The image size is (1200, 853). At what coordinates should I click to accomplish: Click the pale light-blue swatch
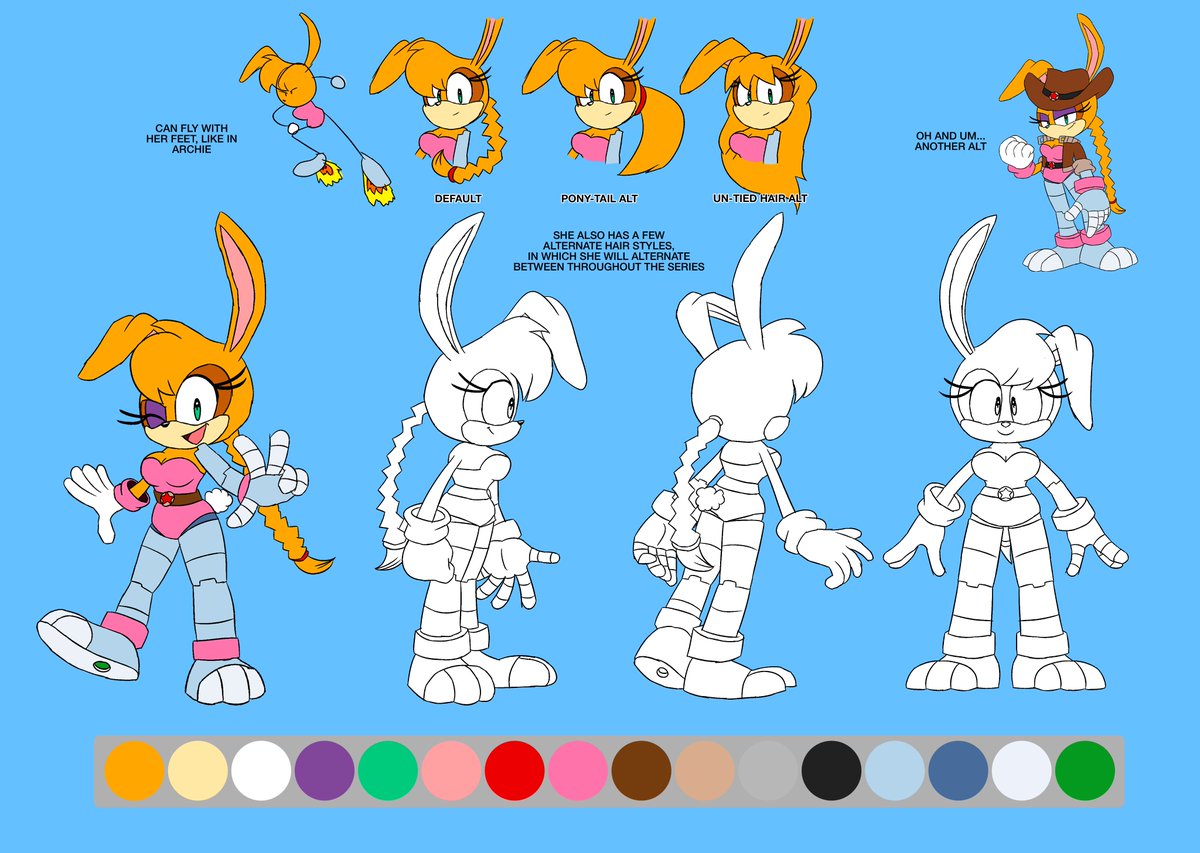[x=895, y=771]
